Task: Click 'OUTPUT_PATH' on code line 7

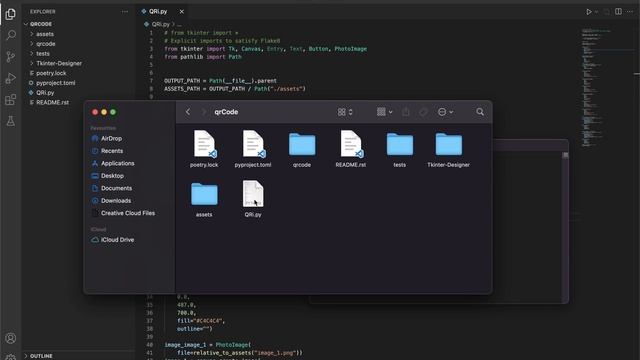Action: [x=182, y=81]
